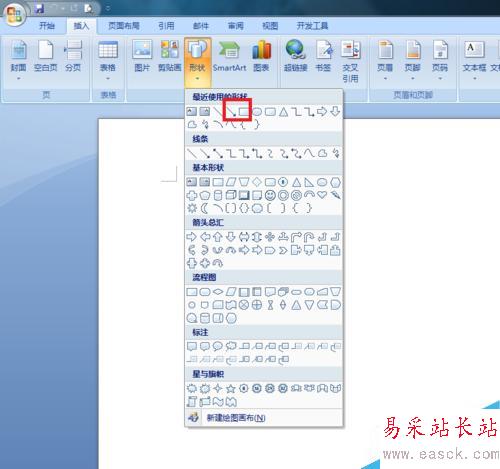Pick the up arrow in 箭头总汇
The height and width of the screenshot is (469, 500).
tap(218, 237)
